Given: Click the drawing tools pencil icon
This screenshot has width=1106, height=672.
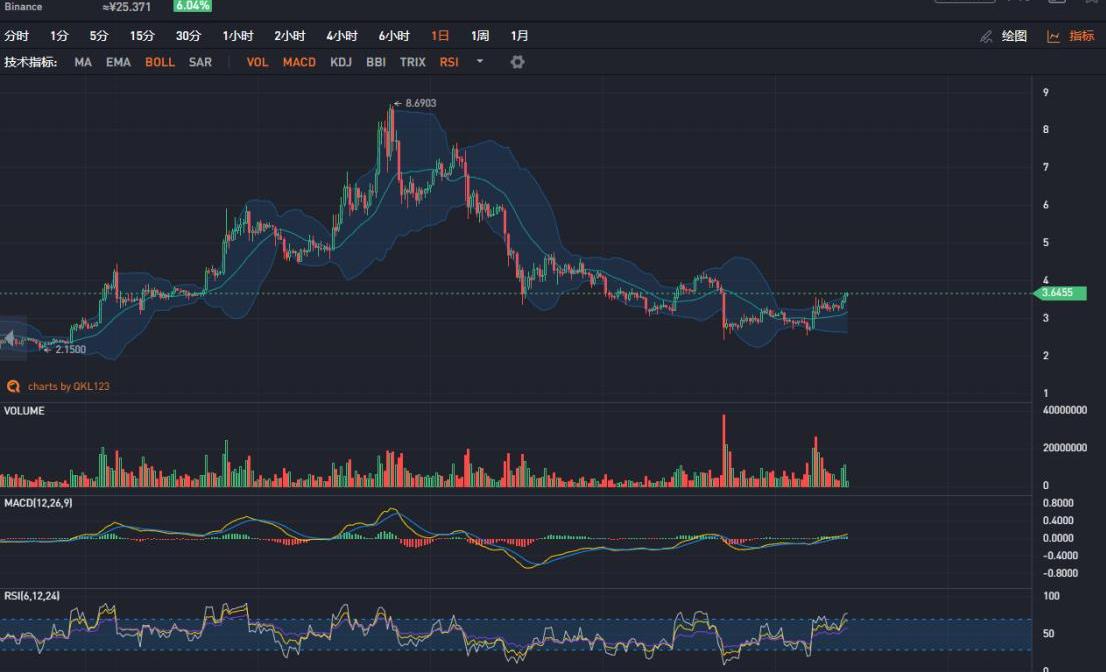Looking at the screenshot, I should [986, 36].
